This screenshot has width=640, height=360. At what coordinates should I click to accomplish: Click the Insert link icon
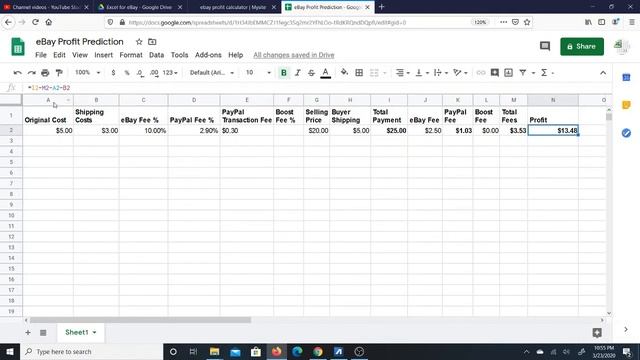click(x=481, y=73)
